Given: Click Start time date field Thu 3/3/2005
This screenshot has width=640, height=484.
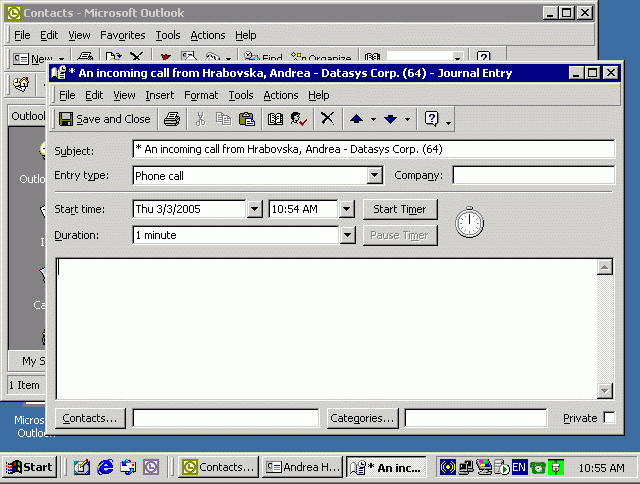Looking at the screenshot, I should pyautogui.click(x=190, y=209).
